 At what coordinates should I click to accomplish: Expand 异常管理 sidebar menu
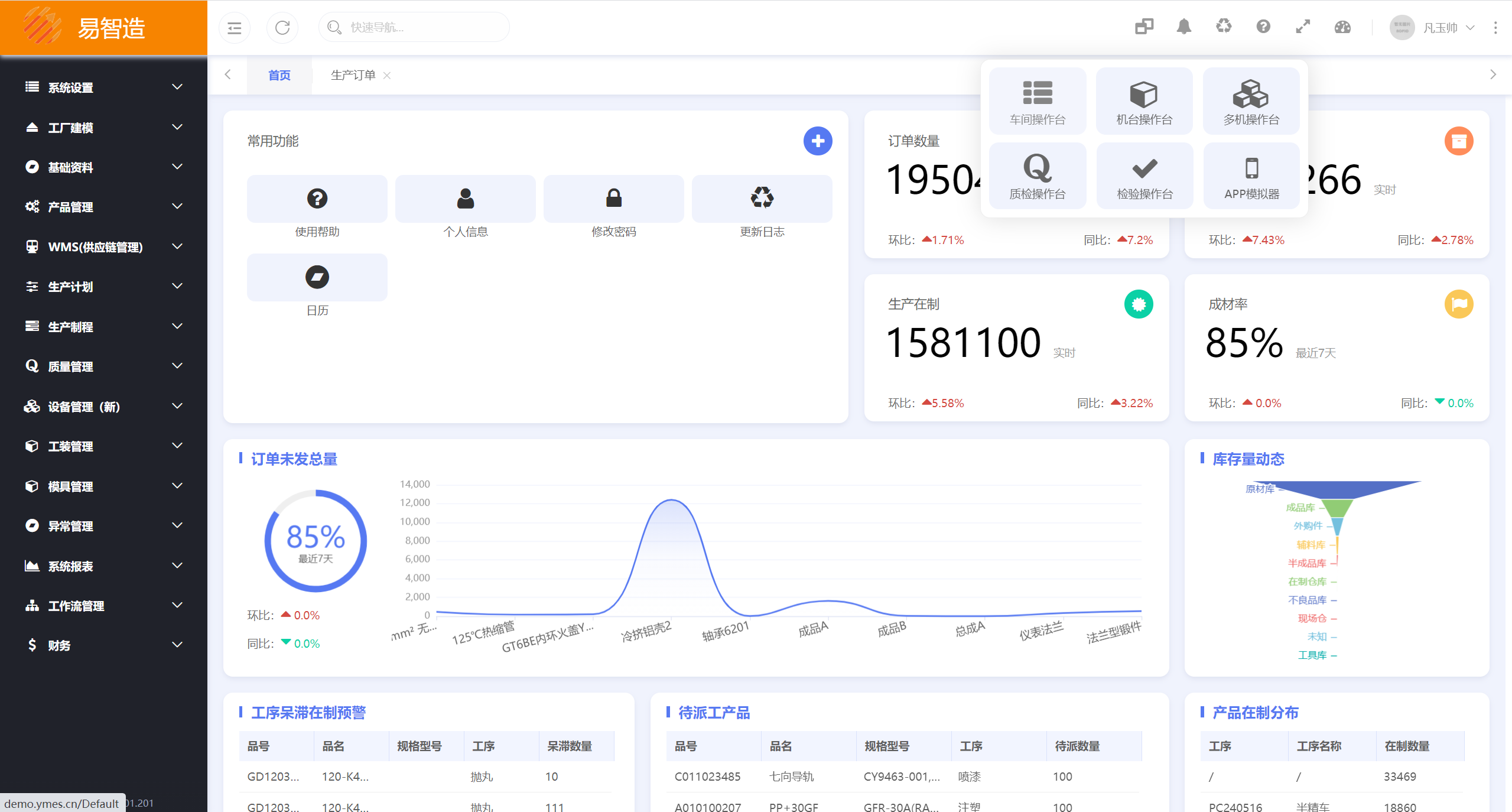(x=103, y=526)
